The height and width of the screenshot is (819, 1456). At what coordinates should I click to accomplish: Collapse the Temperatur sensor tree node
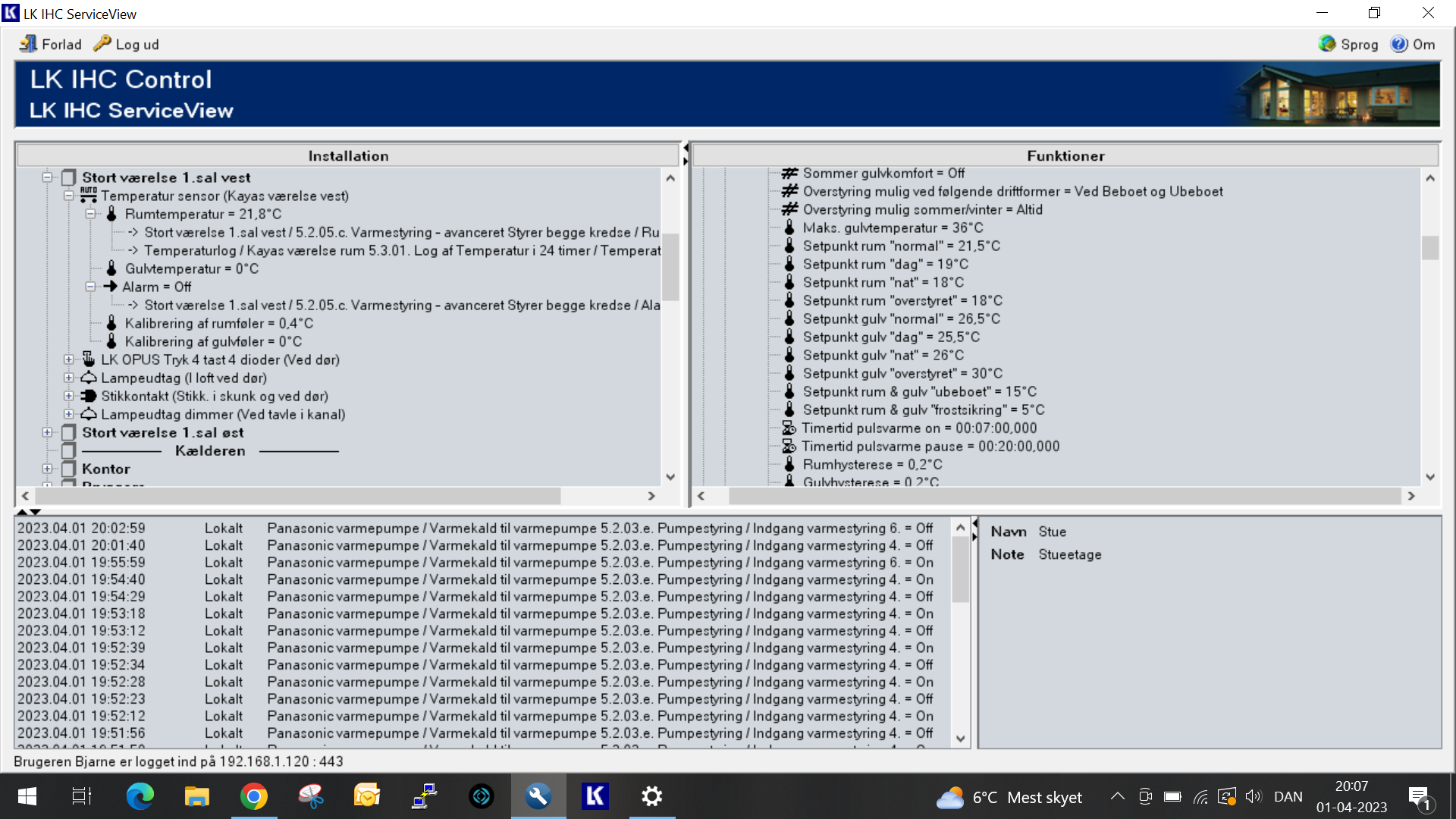click(69, 196)
